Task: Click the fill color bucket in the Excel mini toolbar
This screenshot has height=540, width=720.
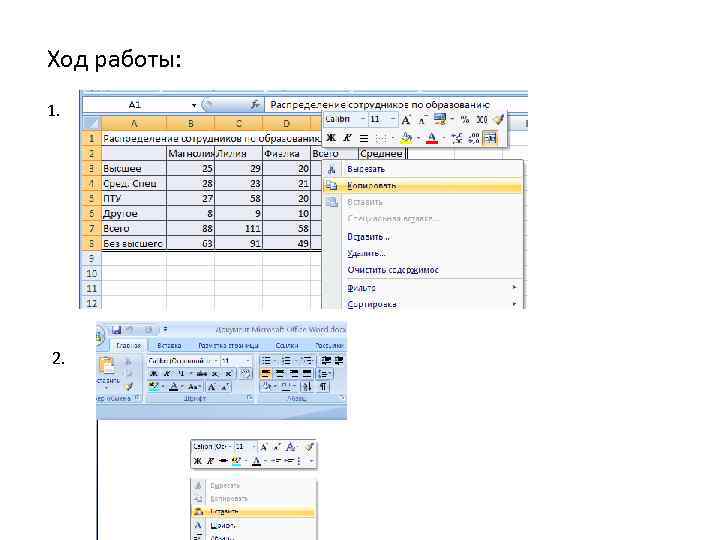Action: pos(406,138)
